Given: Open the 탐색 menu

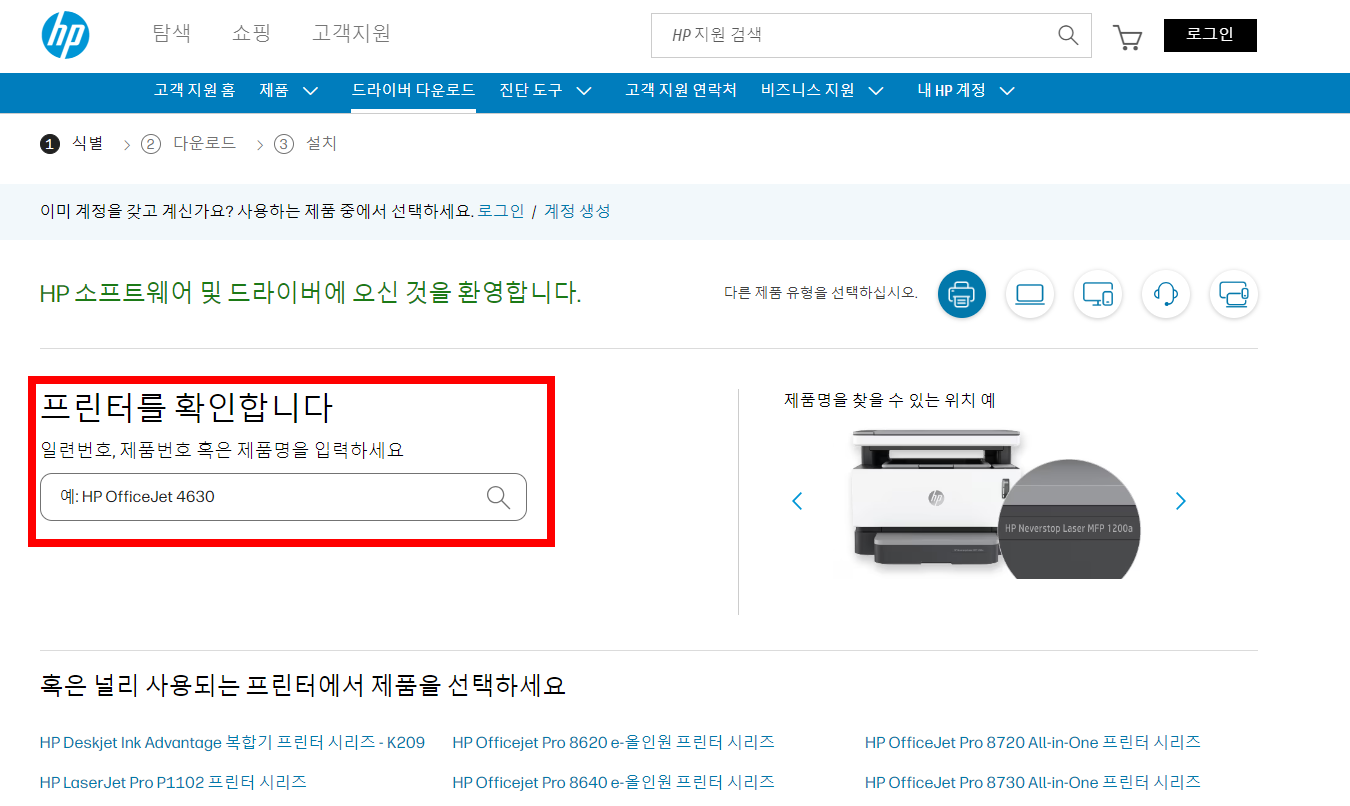Looking at the screenshot, I should tap(171, 34).
